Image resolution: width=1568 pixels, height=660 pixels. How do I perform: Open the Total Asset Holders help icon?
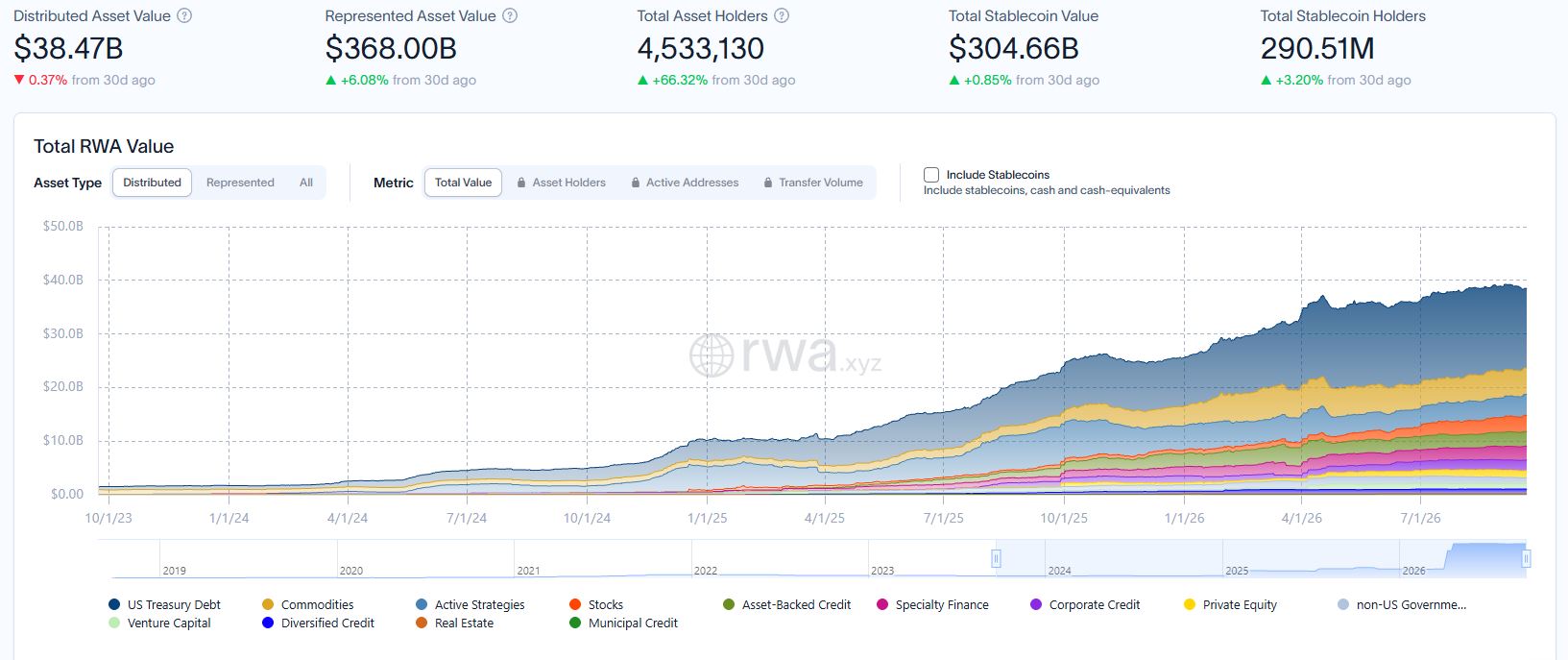(783, 15)
